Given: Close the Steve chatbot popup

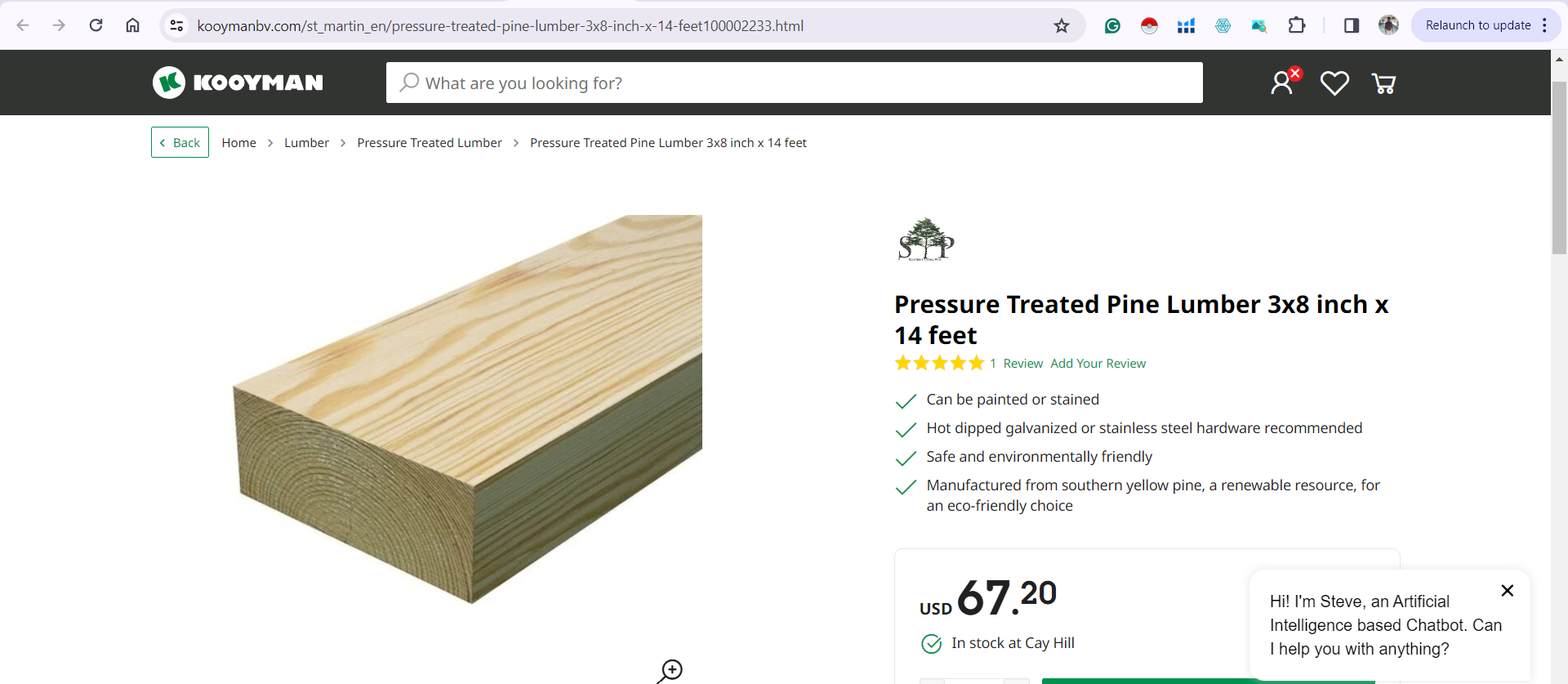Looking at the screenshot, I should tap(1508, 590).
